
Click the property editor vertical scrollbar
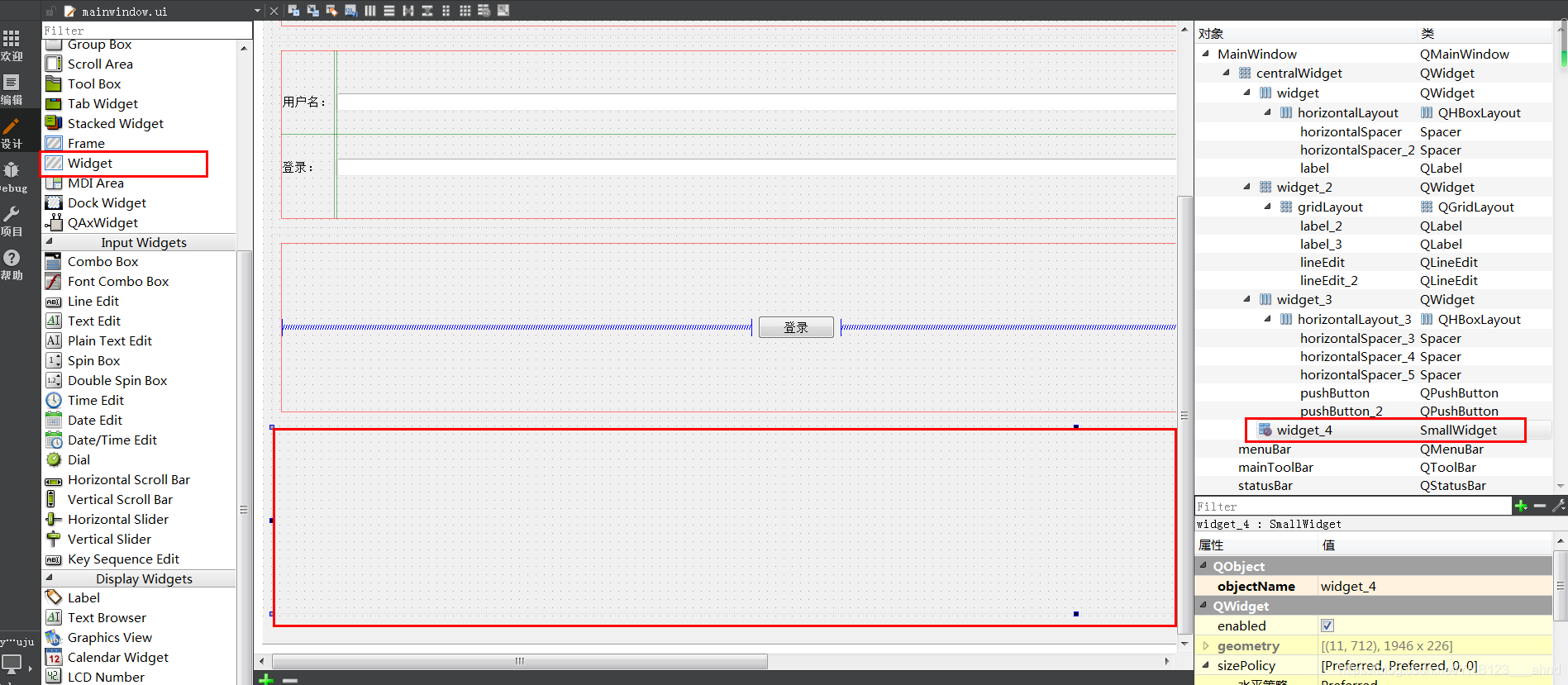(x=1561, y=585)
